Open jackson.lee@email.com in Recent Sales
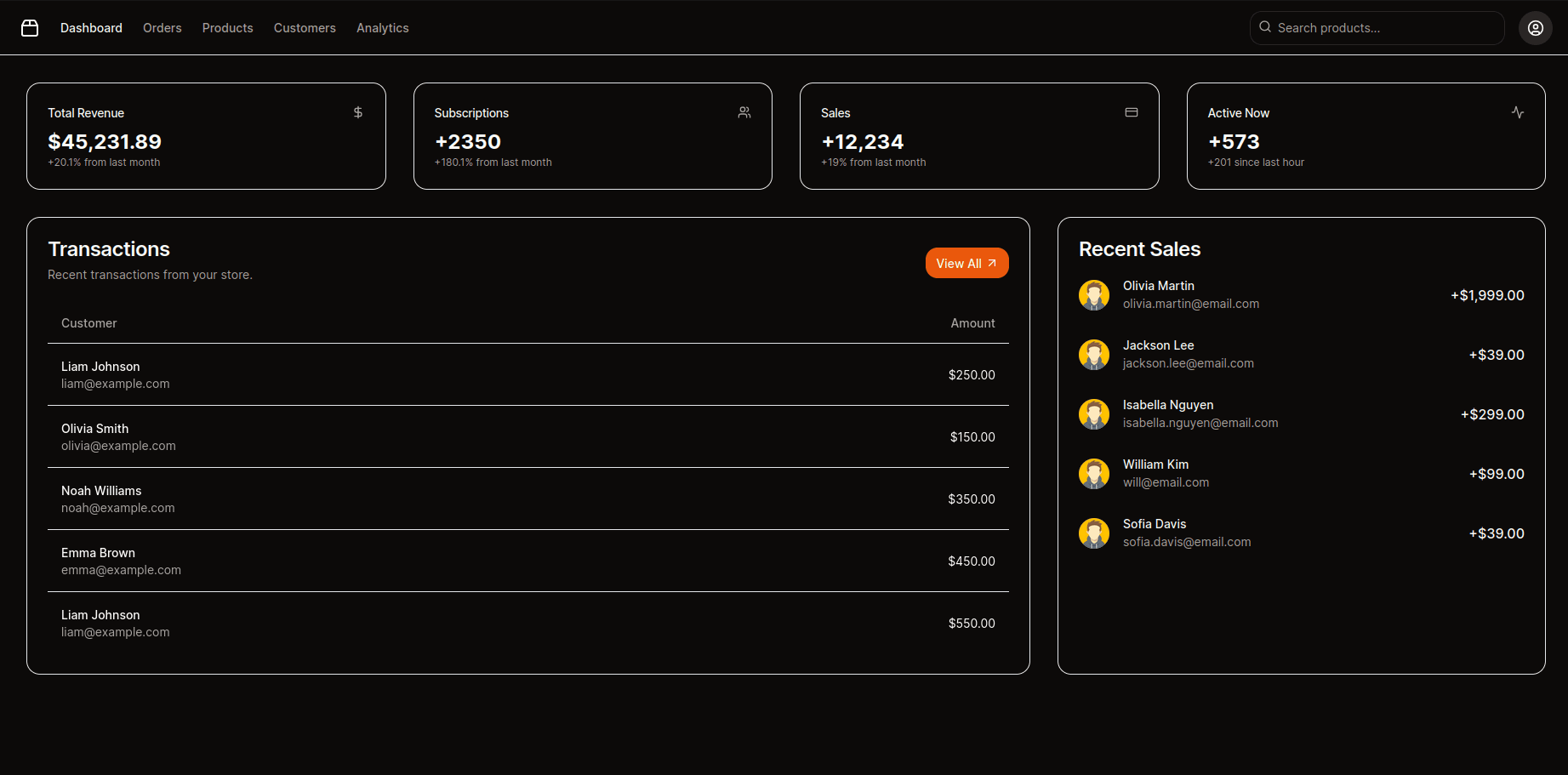The image size is (1568, 775). 1188,363
